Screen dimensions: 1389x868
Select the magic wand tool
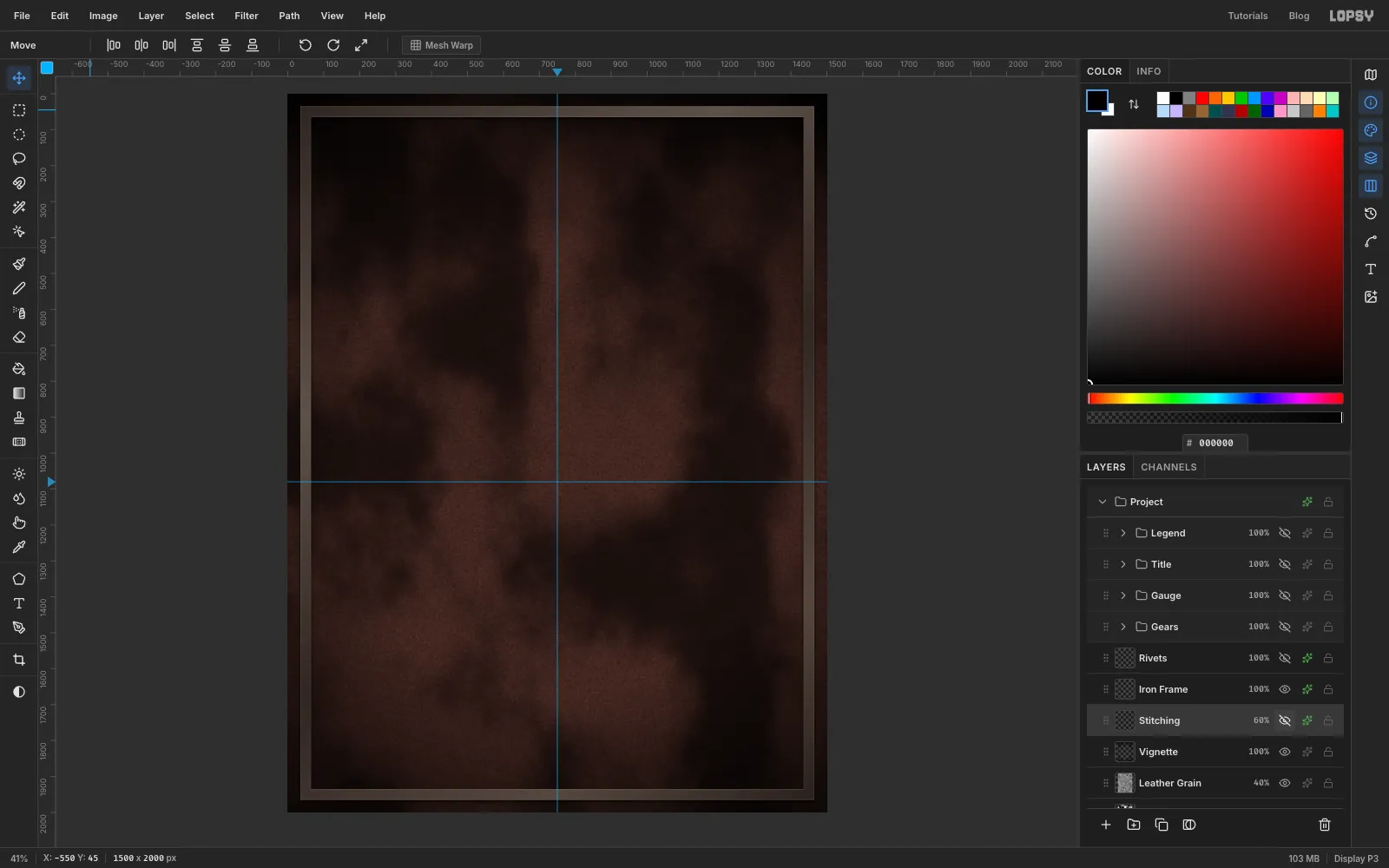(x=19, y=207)
